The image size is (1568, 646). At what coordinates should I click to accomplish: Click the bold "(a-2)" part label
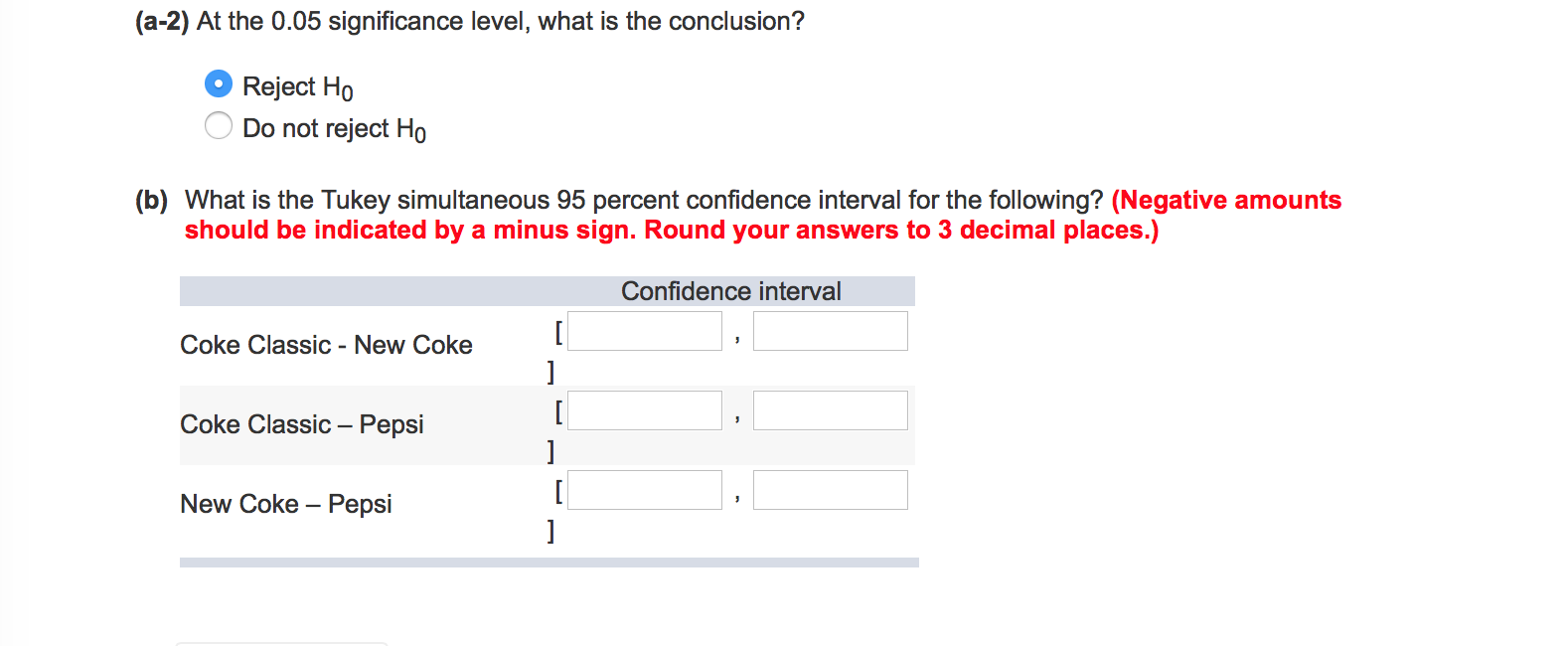click(162, 21)
